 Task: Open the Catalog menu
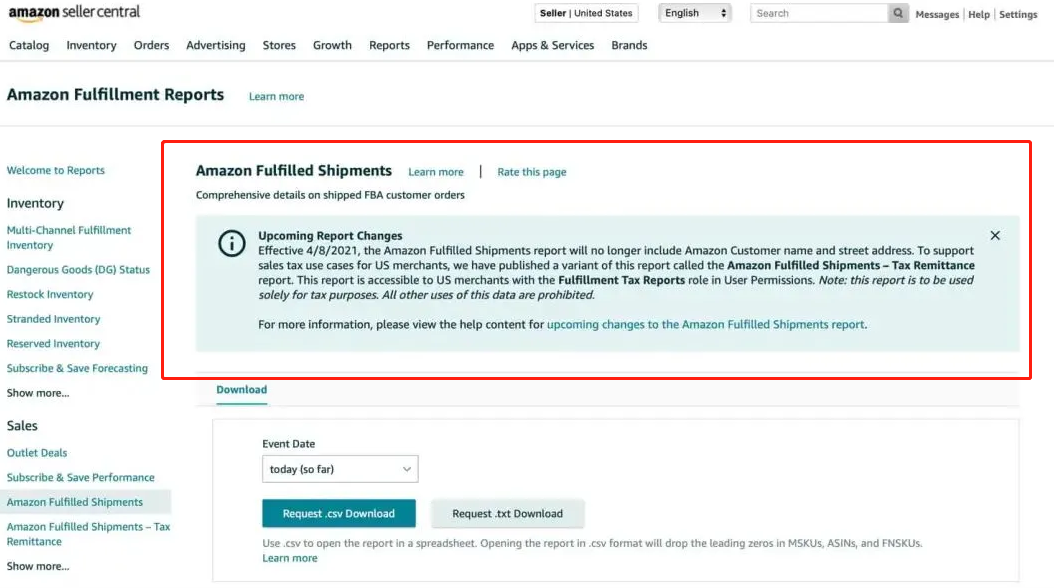(29, 45)
